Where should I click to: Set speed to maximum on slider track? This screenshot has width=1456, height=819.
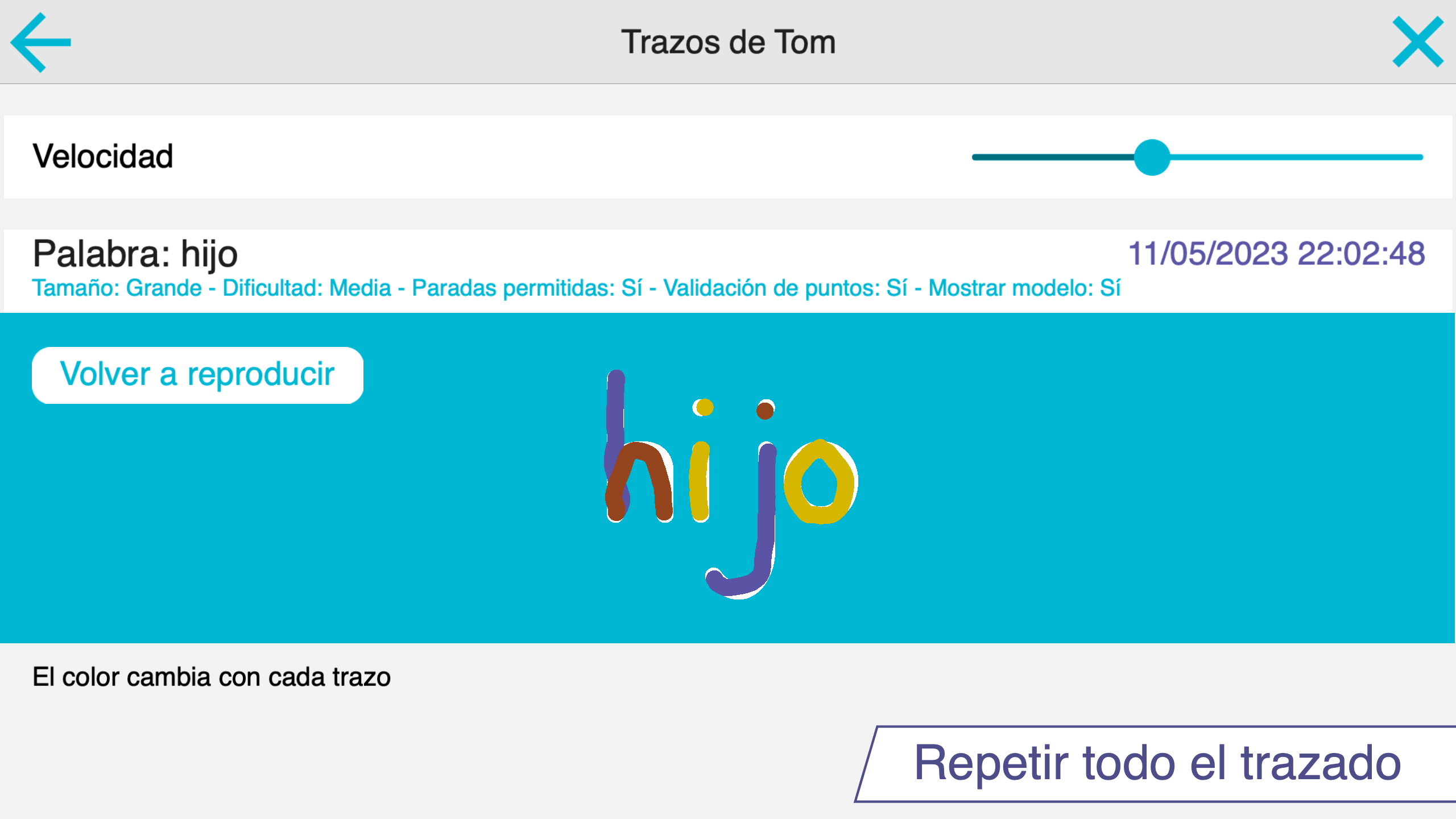[x=1420, y=158]
